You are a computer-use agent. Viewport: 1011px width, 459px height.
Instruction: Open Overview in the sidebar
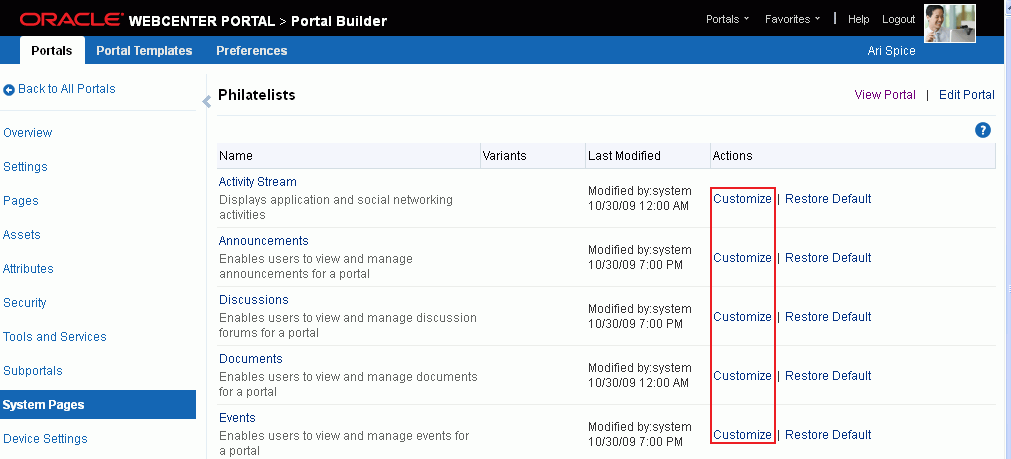pyautogui.click(x=28, y=133)
